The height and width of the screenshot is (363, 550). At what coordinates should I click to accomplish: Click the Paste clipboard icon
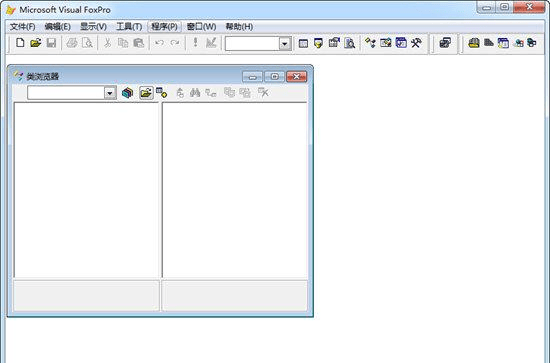click(139, 43)
